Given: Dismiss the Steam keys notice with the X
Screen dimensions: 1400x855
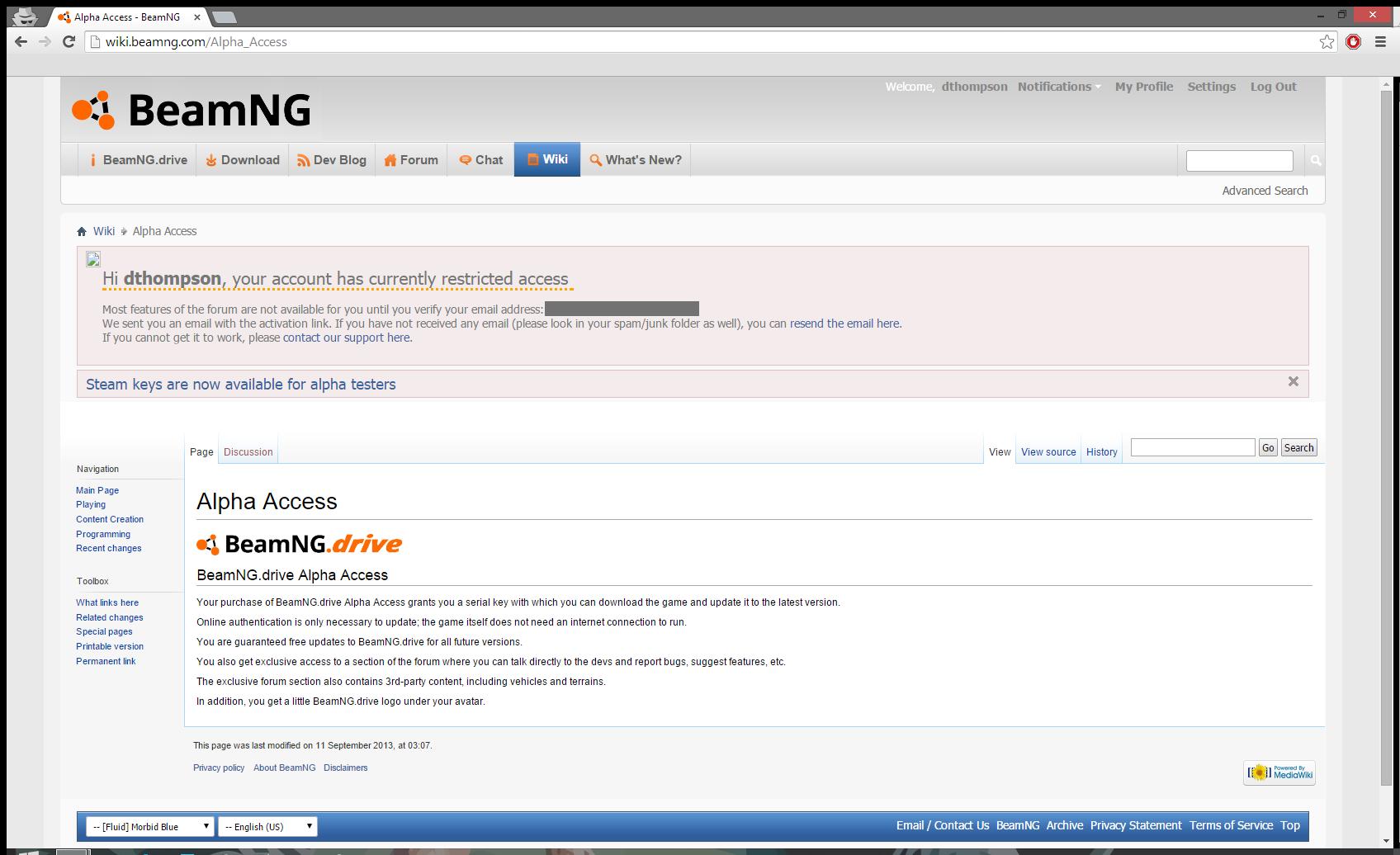Looking at the screenshot, I should pyautogui.click(x=1294, y=381).
